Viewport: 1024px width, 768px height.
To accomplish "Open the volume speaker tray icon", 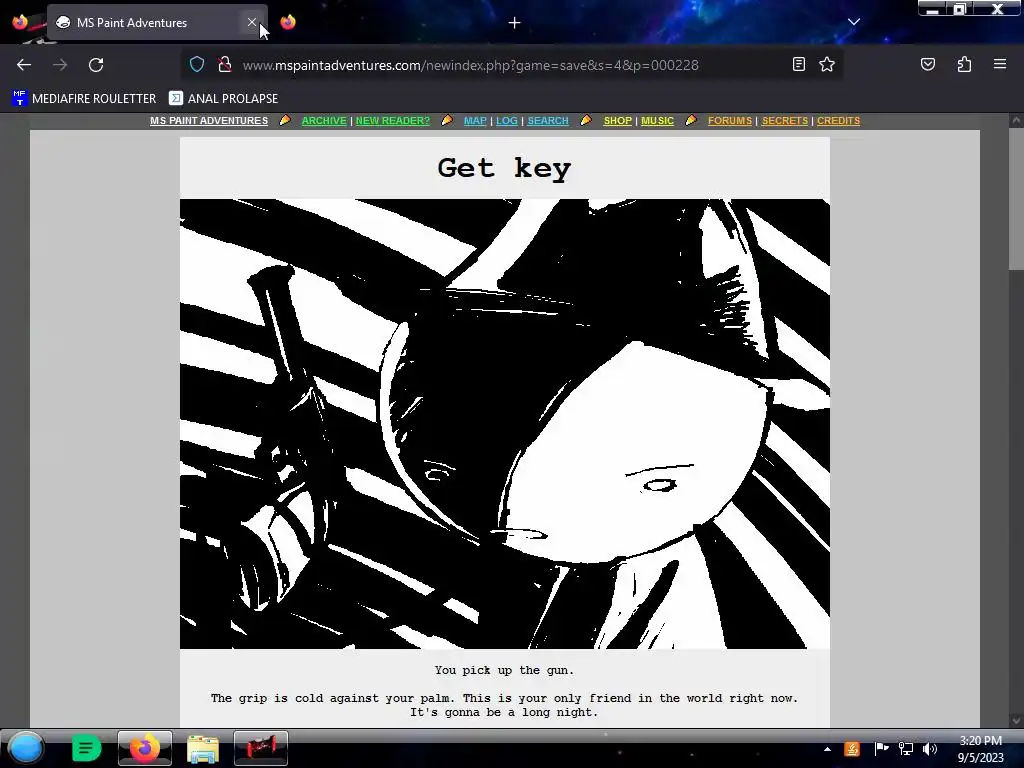I will pyautogui.click(x=930, y=749).
